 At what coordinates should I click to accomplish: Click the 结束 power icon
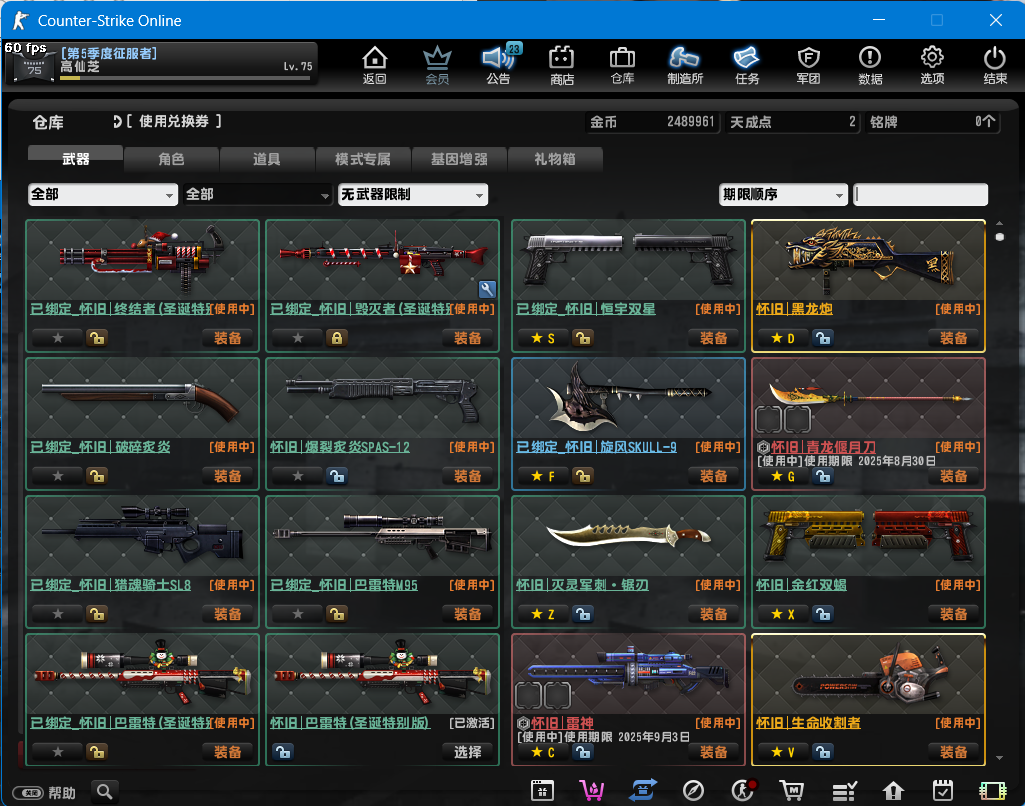pos(994,65)
